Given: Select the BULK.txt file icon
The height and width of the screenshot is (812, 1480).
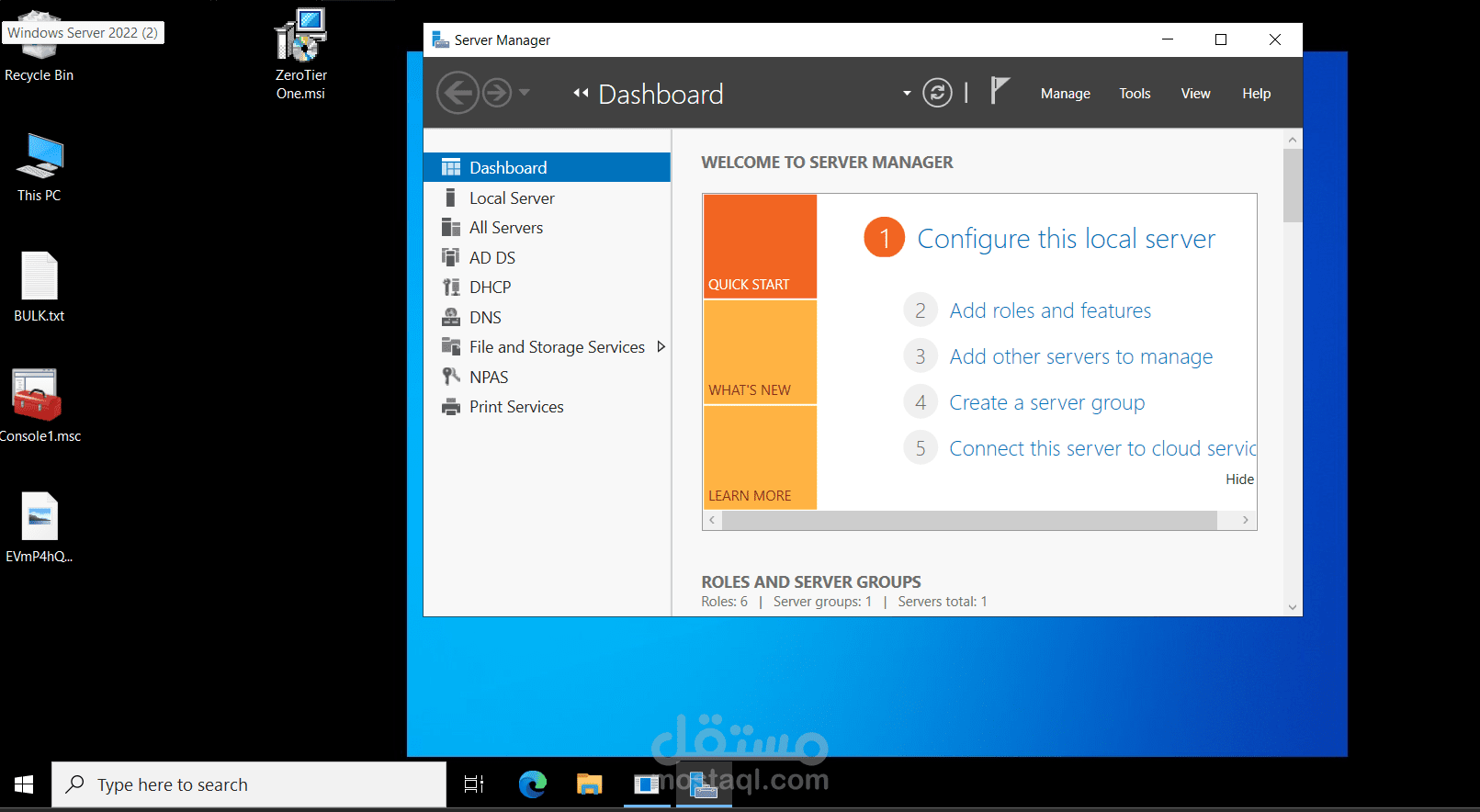Looking at the screenshot, I should (x=40, y=287).
